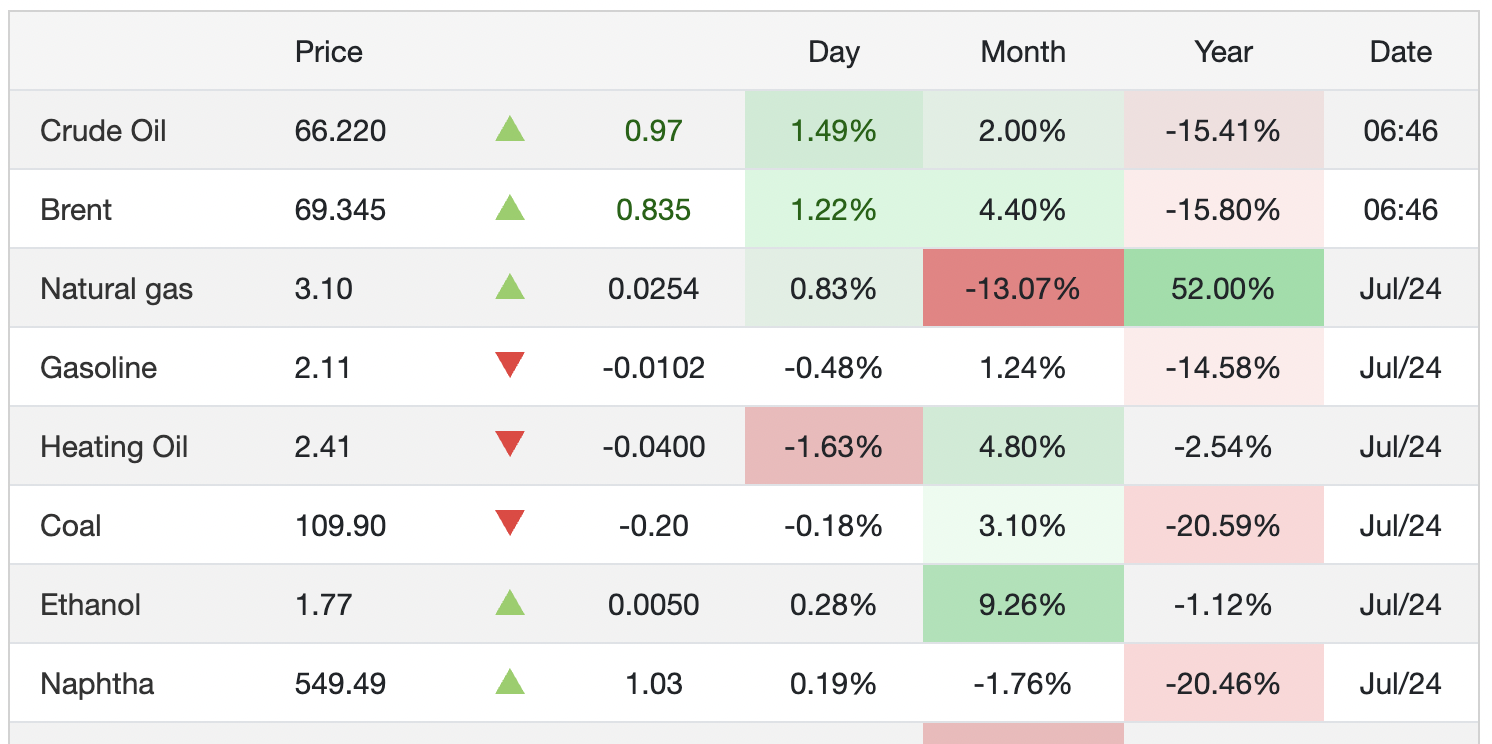Viewport: 1492px width, 744px height.
Task: Select Ethanol price 1.77
Action: click(x=323, y=605)
